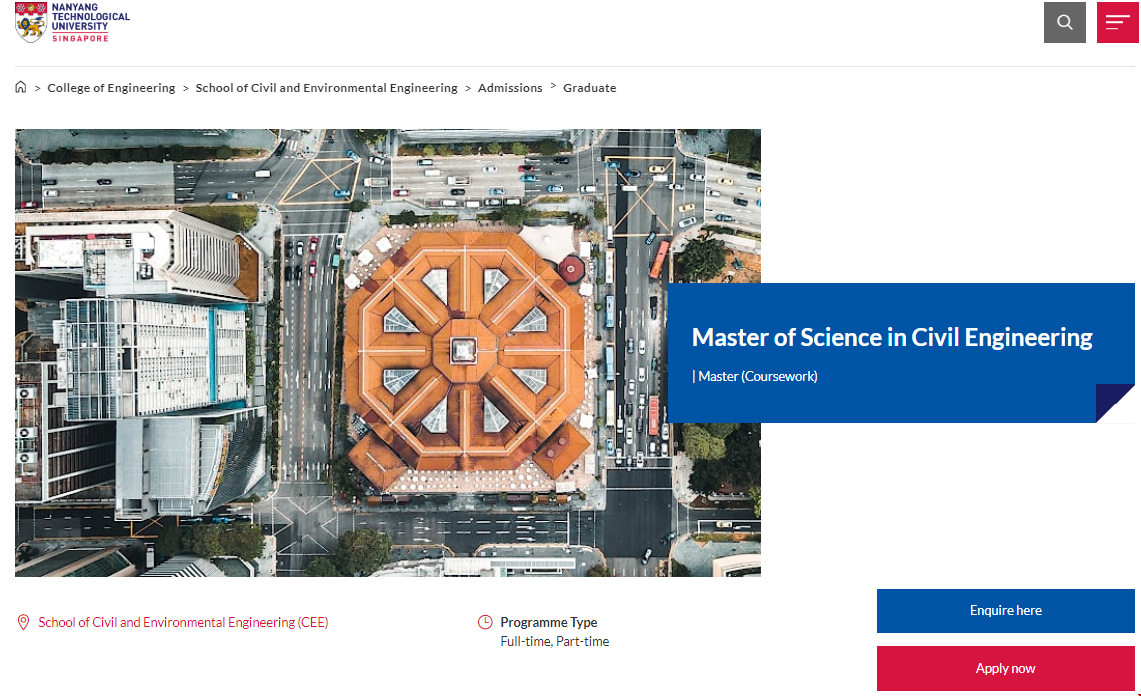Click the home icon in the breadcrumb

point(21,87)
